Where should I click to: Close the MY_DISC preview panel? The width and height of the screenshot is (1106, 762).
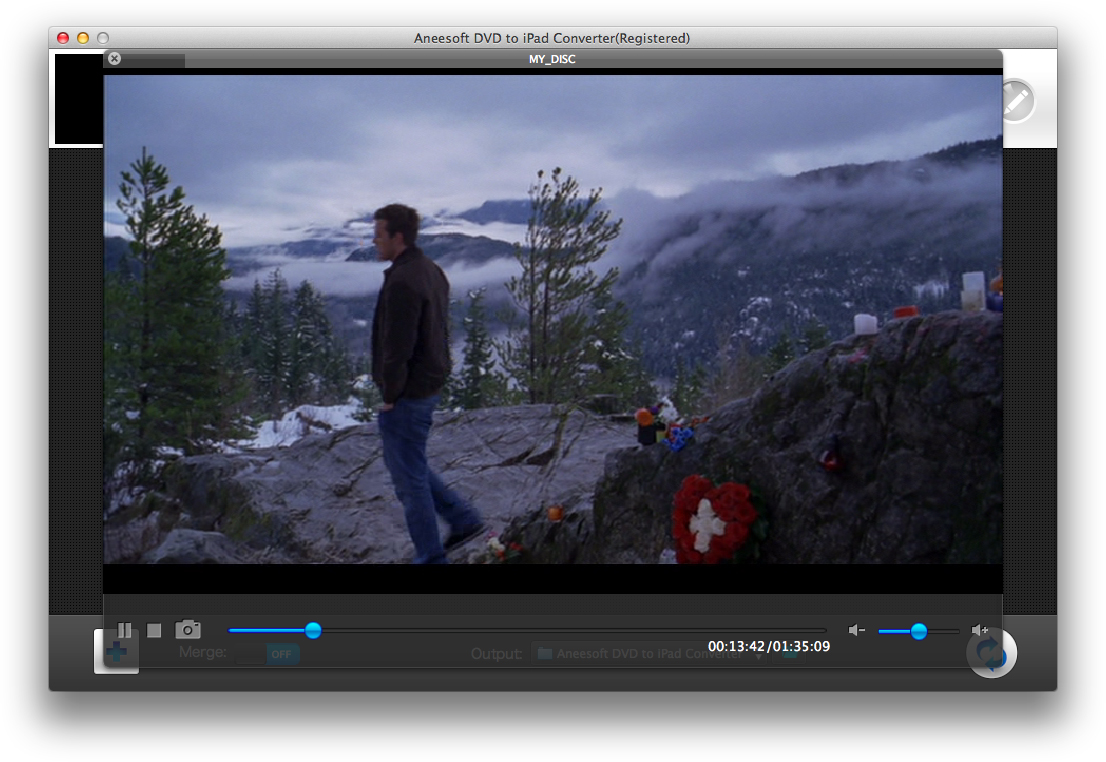click(114, 59)
